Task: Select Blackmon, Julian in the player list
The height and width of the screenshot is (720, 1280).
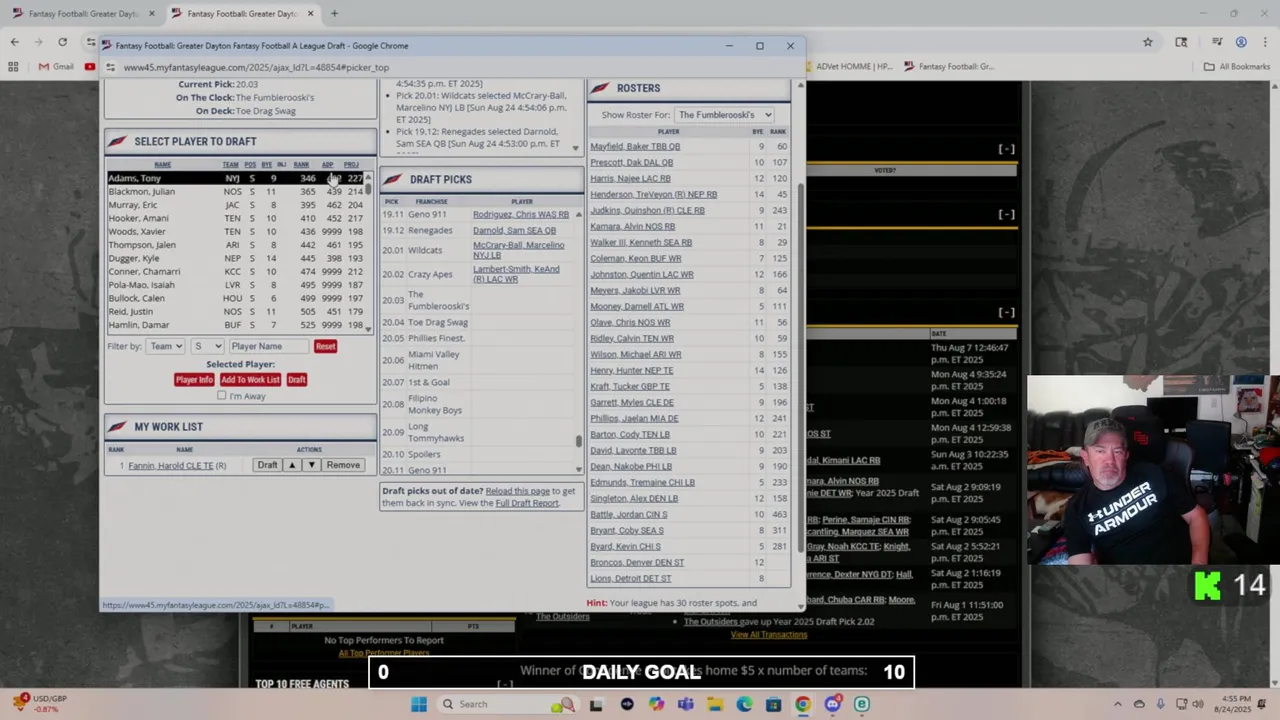Action: click(237, 191)
